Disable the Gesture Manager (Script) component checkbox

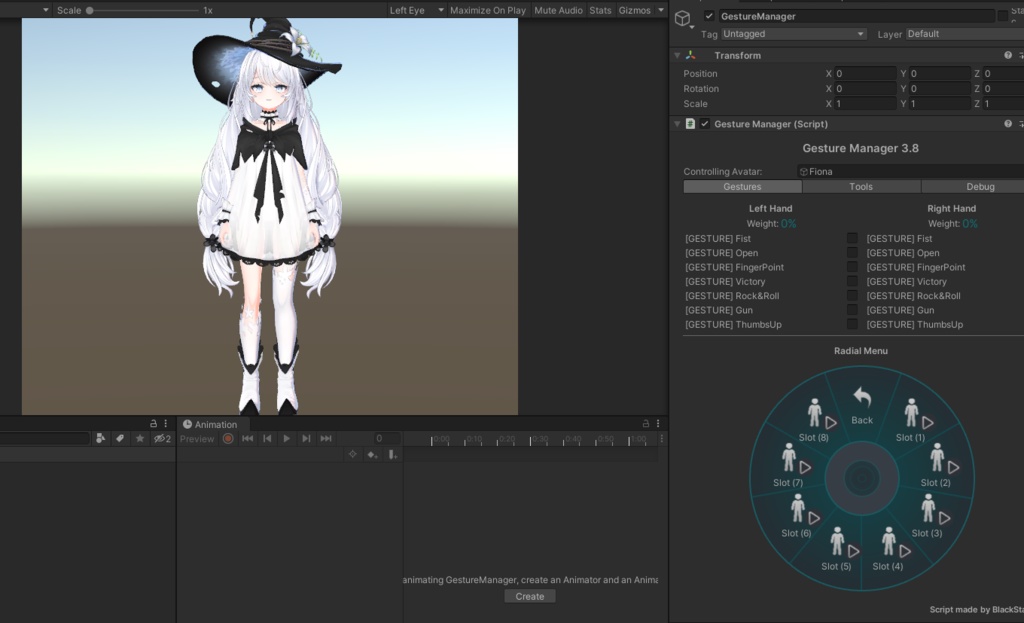point(703,124)
